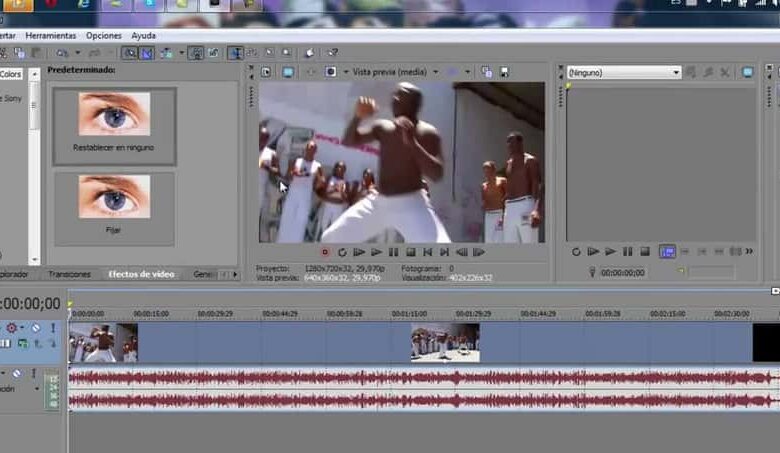Click the 00:01:15:00 ruler mark
Viewport: 780px width, 453px height.
pos(409,314)
